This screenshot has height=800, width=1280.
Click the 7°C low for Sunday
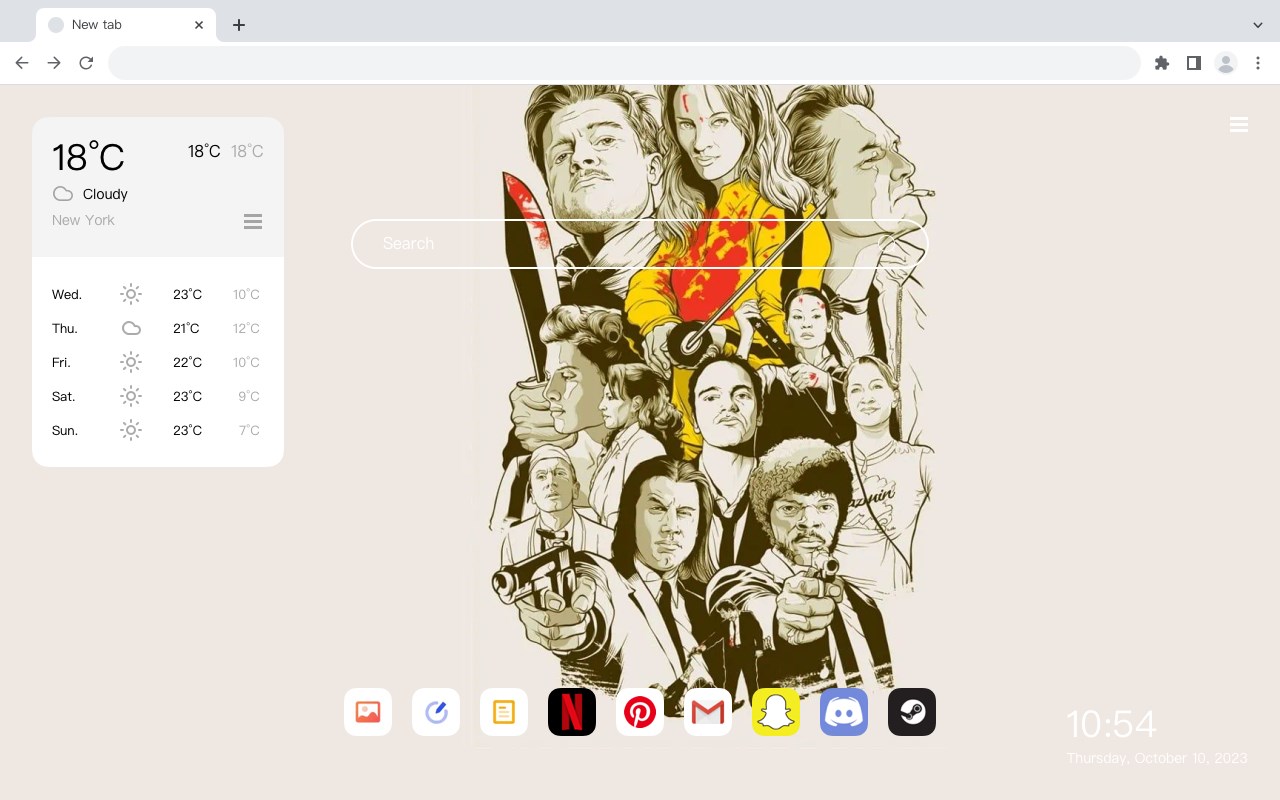[249, 430]
